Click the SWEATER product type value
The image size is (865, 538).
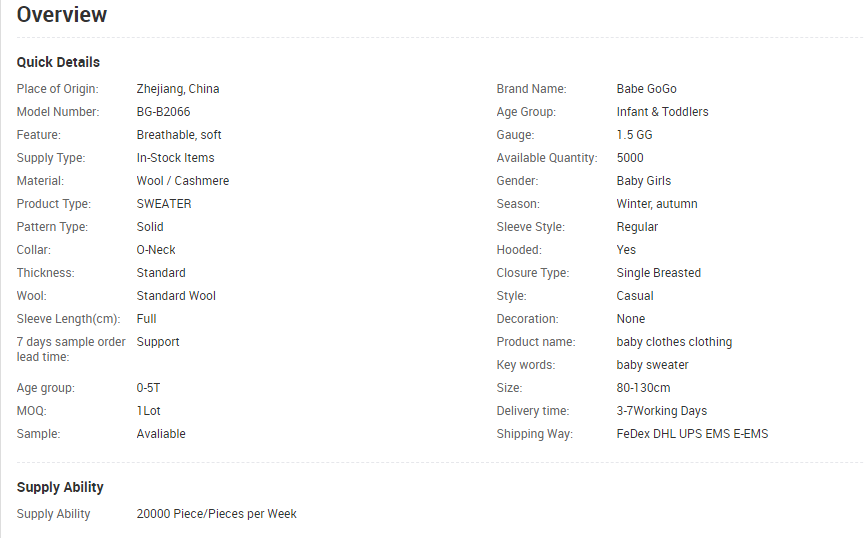163,204
